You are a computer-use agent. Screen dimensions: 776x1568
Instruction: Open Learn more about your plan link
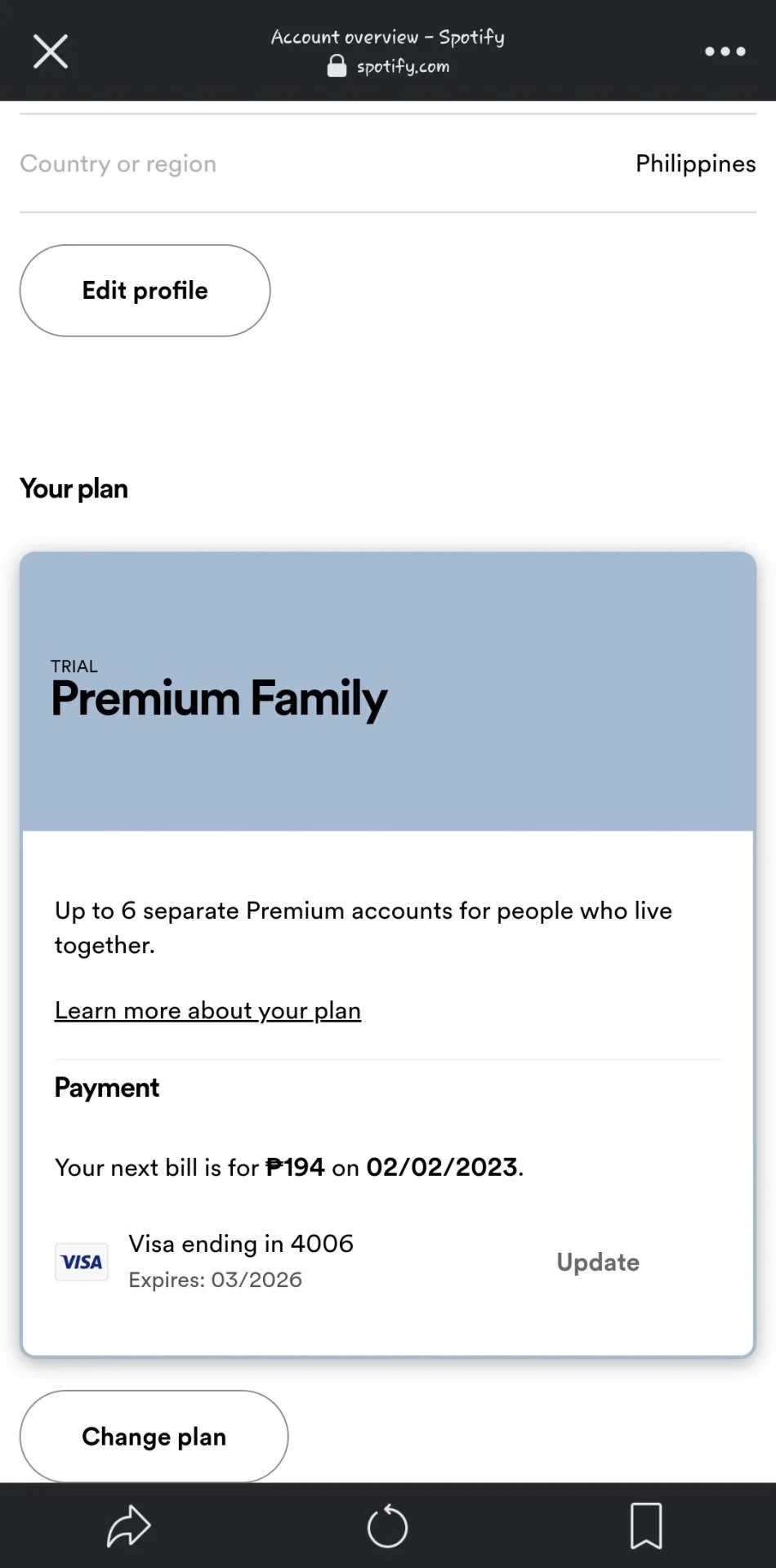pyautogui.click(x=207, y=1011)
